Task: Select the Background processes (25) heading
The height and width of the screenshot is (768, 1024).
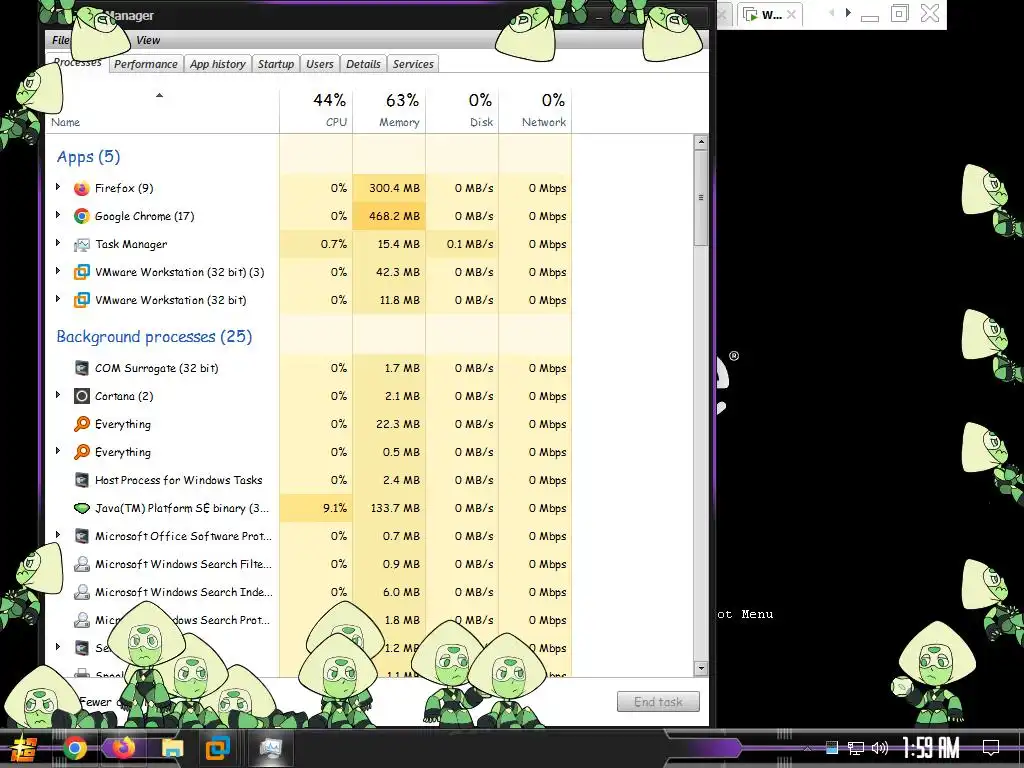Action: tap(154, 336)
